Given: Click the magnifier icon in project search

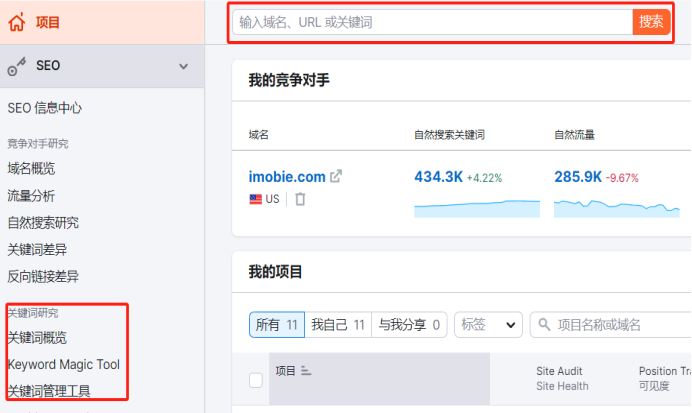Looking at the screenshot, I should click(x=544, y=325).
